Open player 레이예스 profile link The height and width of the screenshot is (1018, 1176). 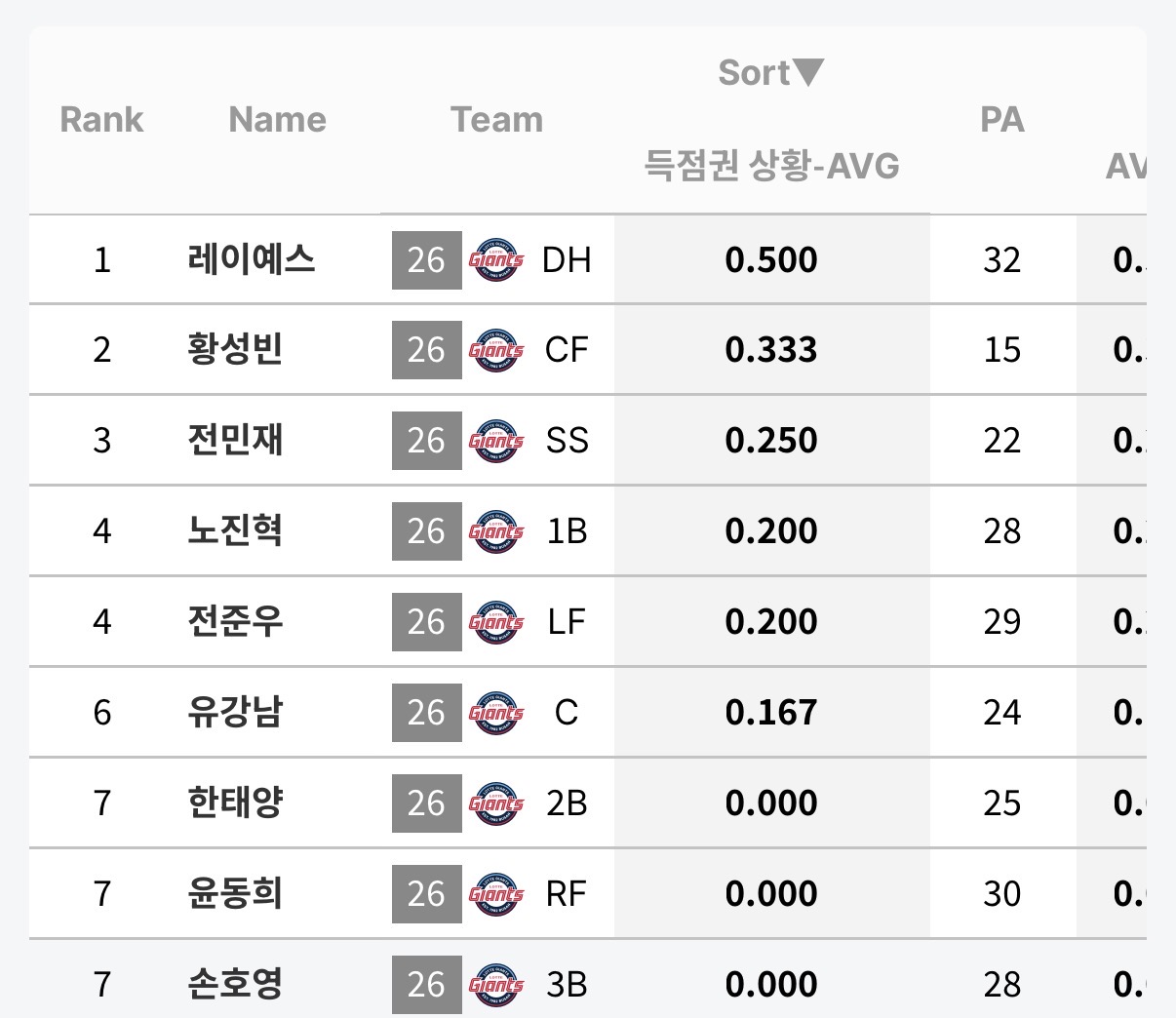[252, 260]
